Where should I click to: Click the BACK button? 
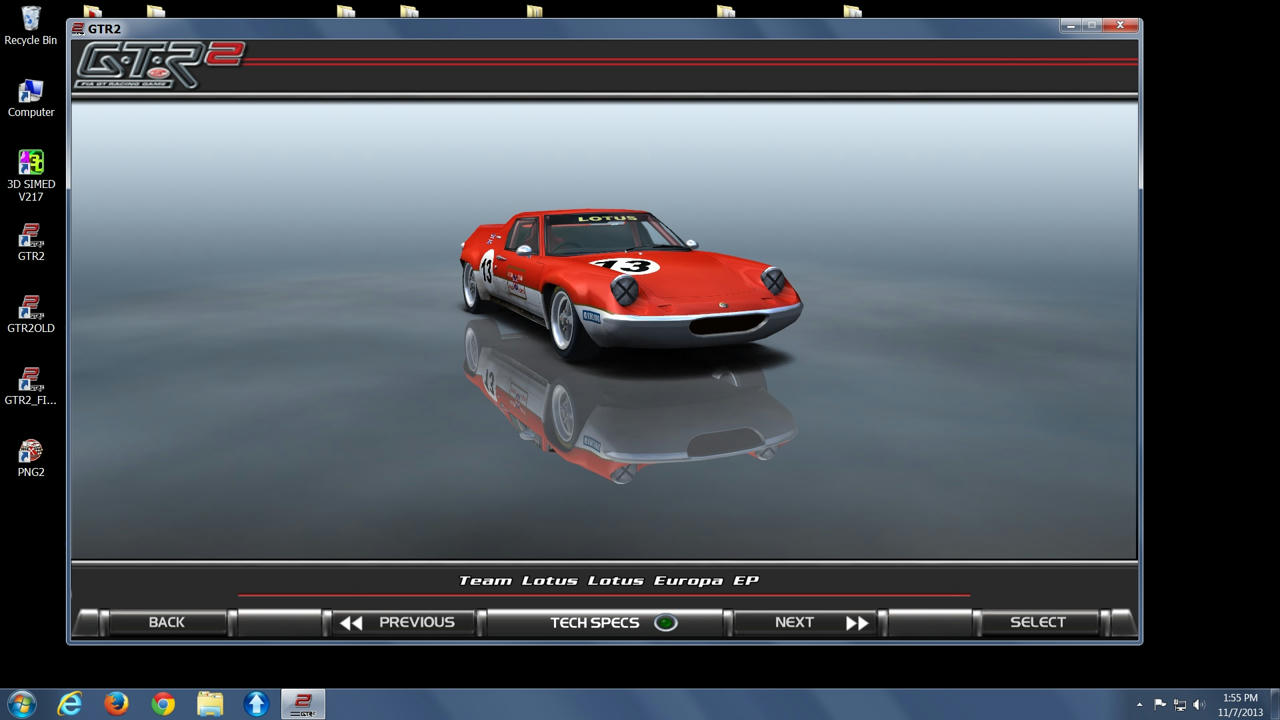tap(166, 622)
